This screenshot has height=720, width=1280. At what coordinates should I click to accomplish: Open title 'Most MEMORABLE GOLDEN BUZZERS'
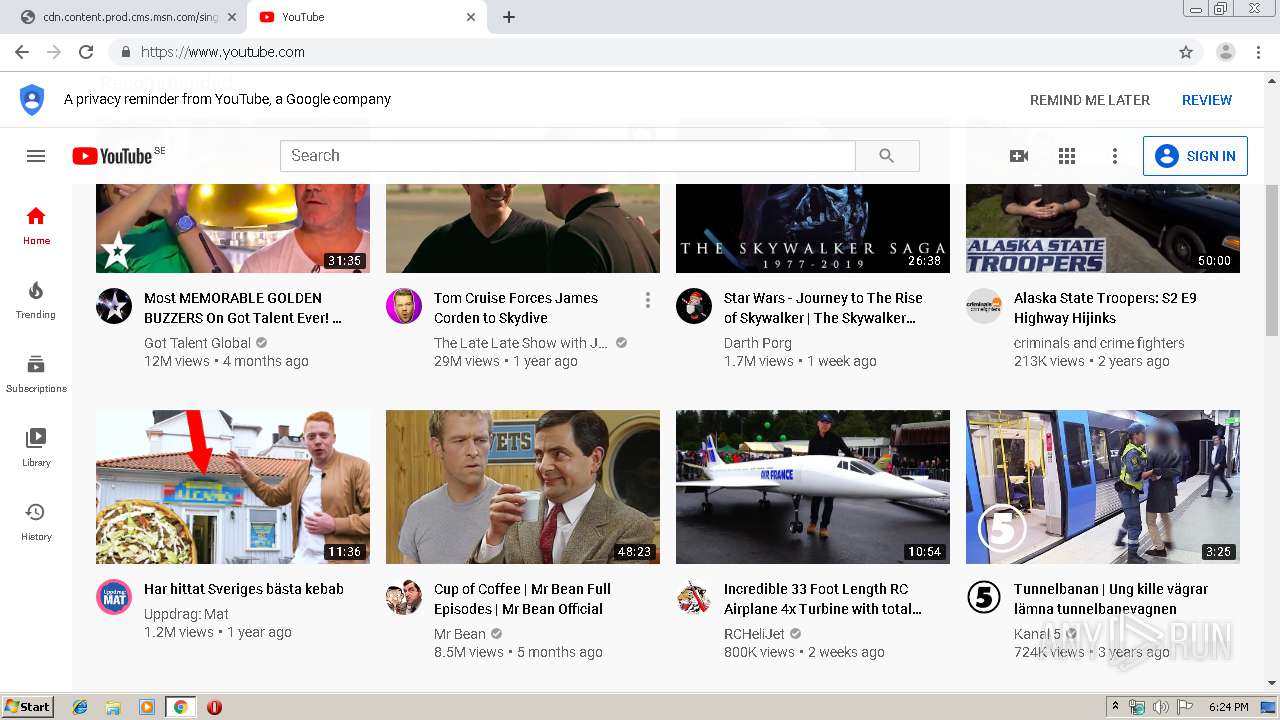[243, 308]
